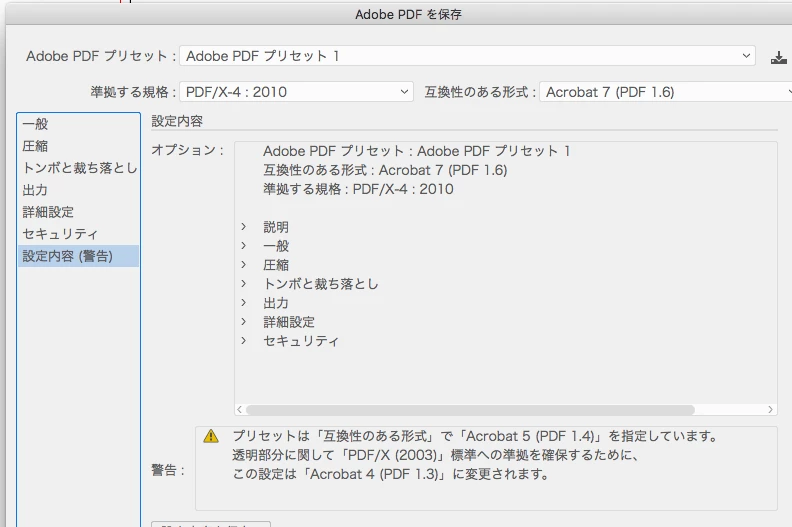Click warning text mentioning 'Acrobat 5 (PDF 1.4)'

click(475, 436)
